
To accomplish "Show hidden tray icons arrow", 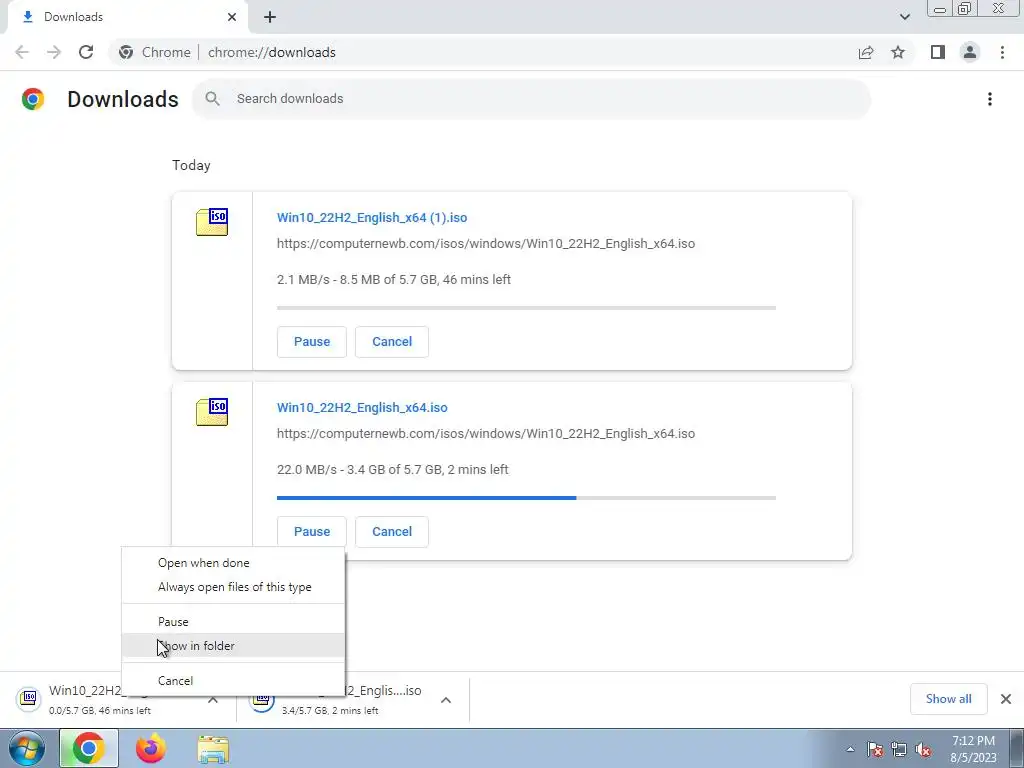I will 850,749.
